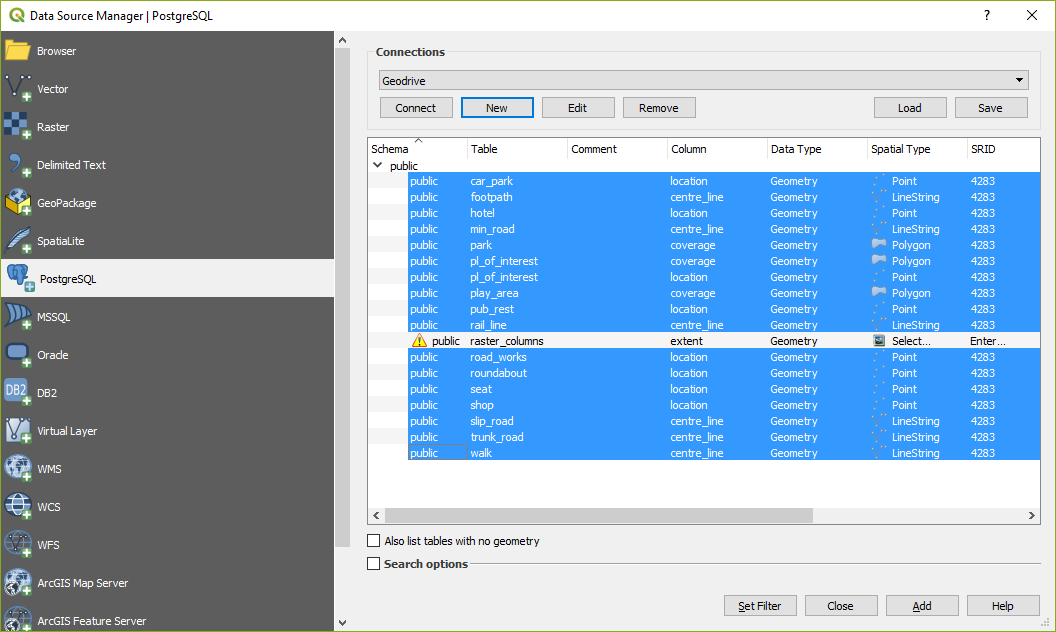Open the Raster source tab

click(x=167, y=127)
